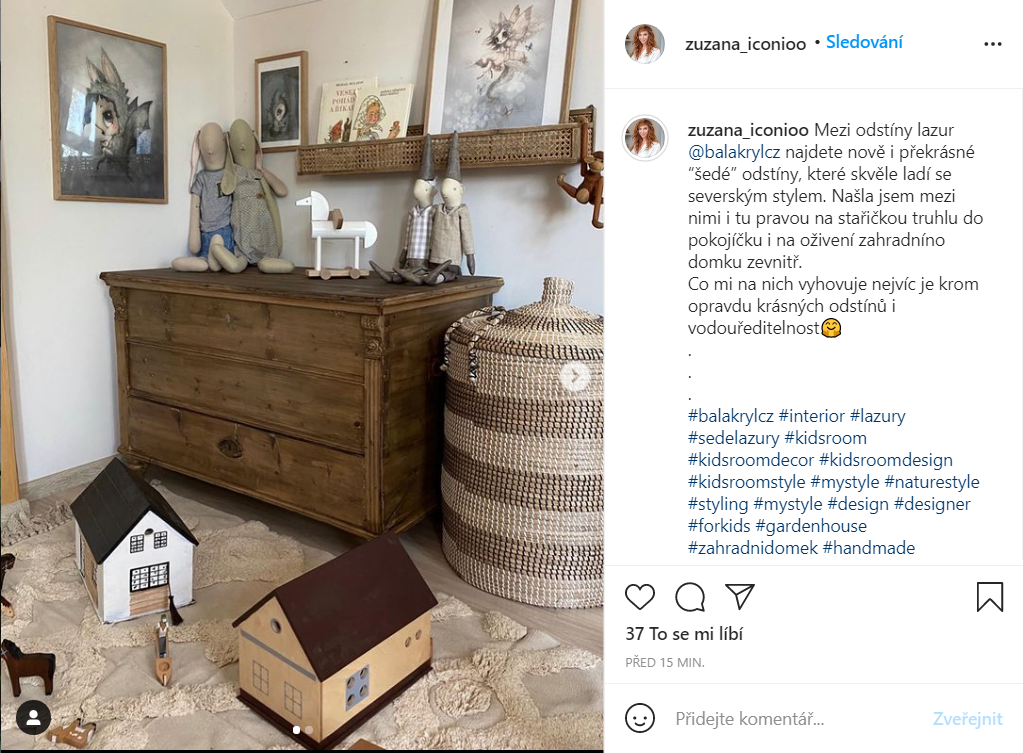Open the #kidsroomdecor hashtag

(x=750, y=460)
